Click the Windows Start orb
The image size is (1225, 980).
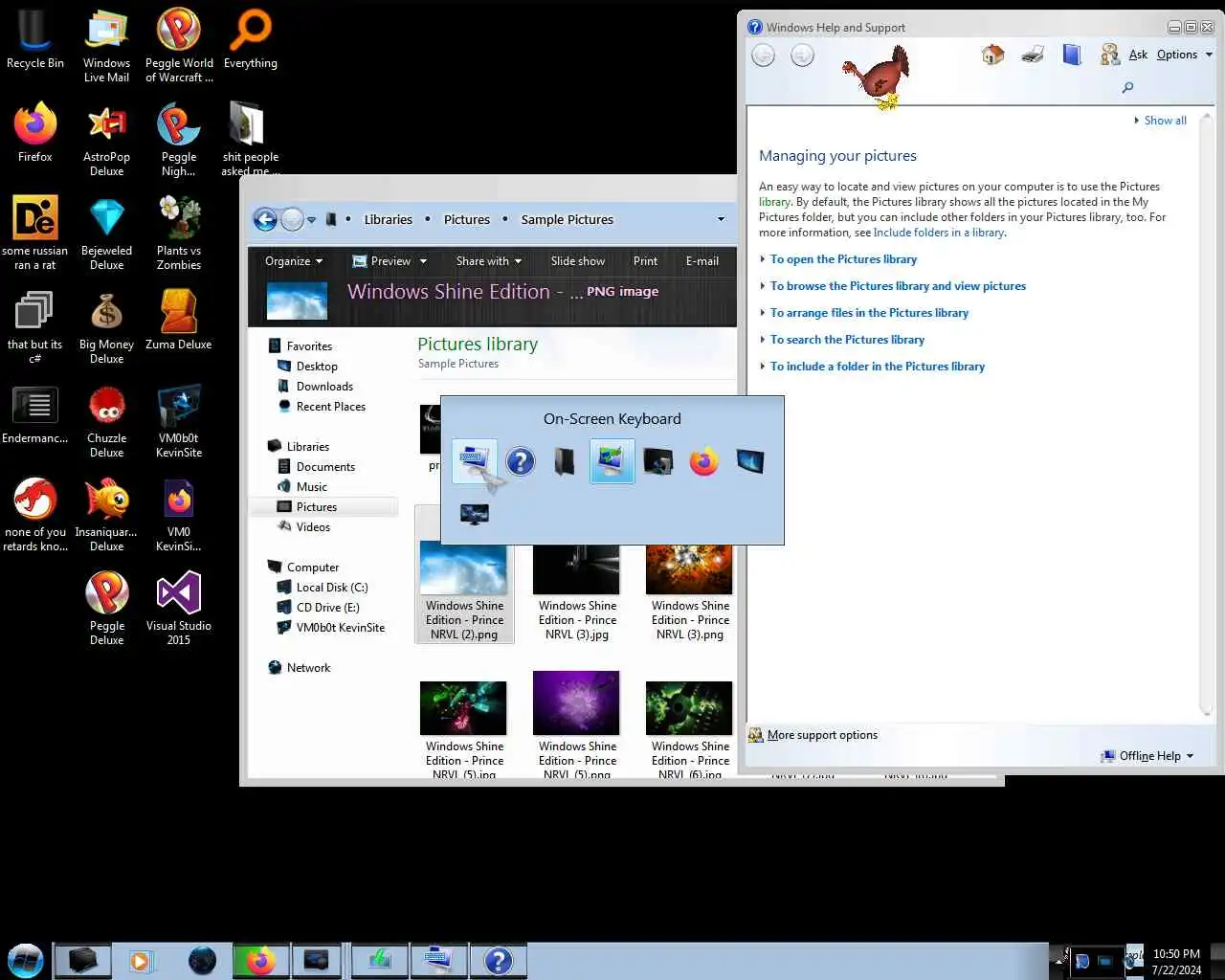[x=25, y=960]
